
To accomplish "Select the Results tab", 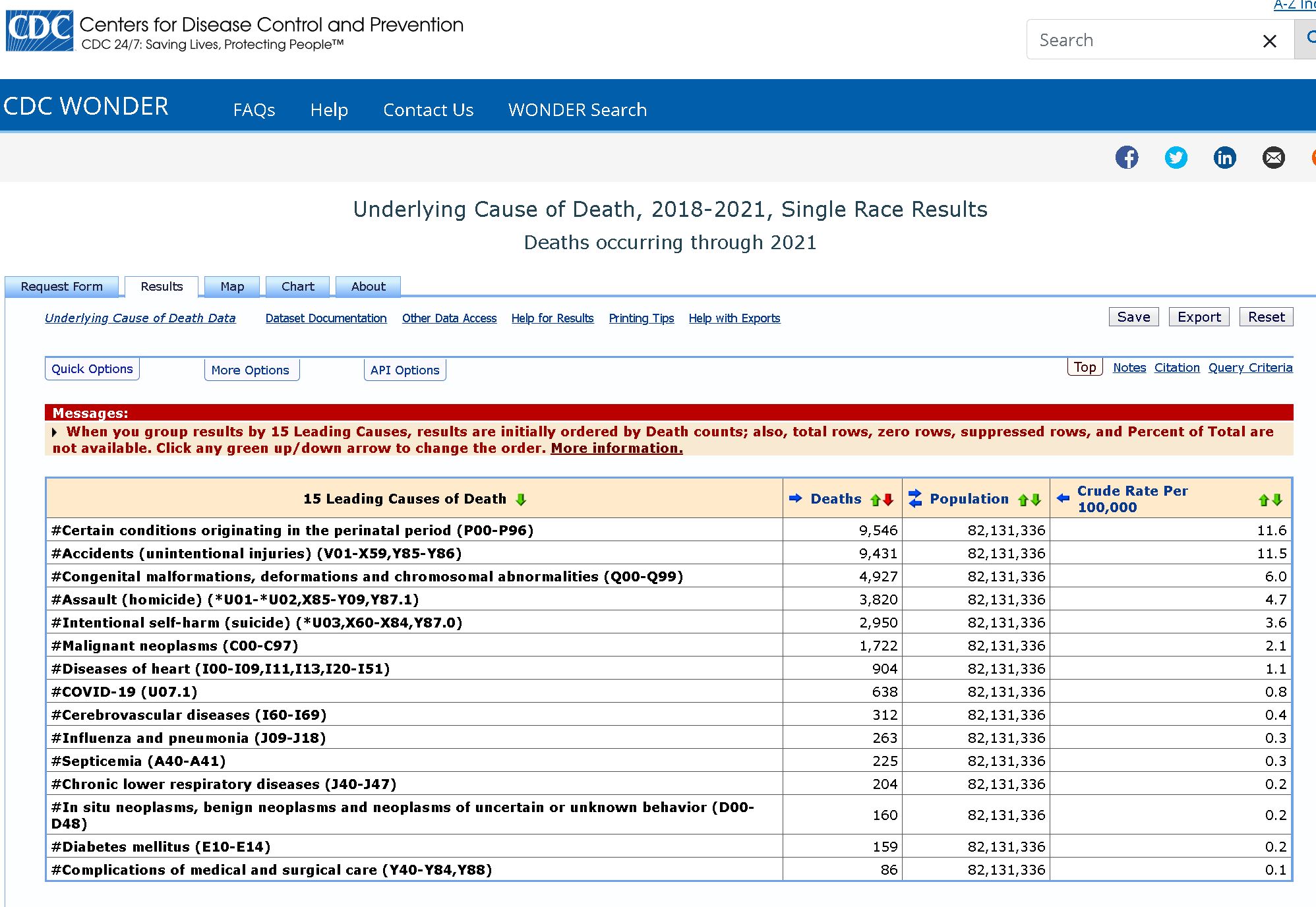I will (x=162, y=287).
